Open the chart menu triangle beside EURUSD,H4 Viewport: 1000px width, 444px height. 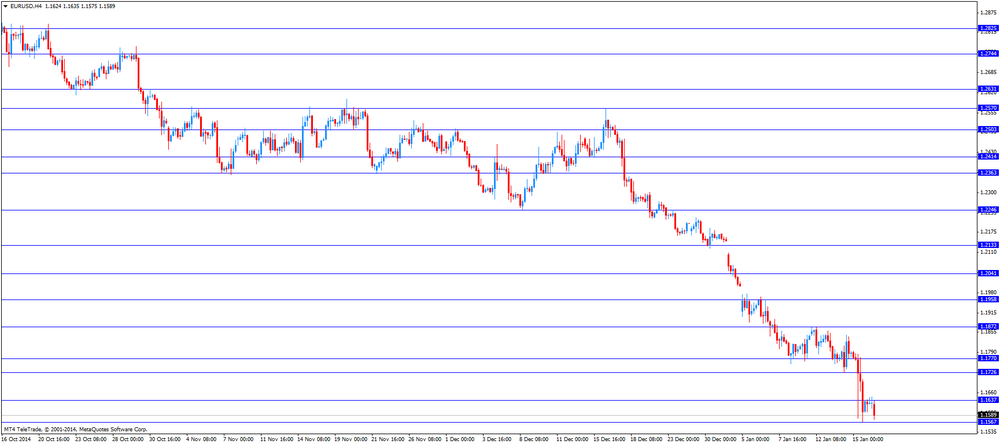coord(6,6)
